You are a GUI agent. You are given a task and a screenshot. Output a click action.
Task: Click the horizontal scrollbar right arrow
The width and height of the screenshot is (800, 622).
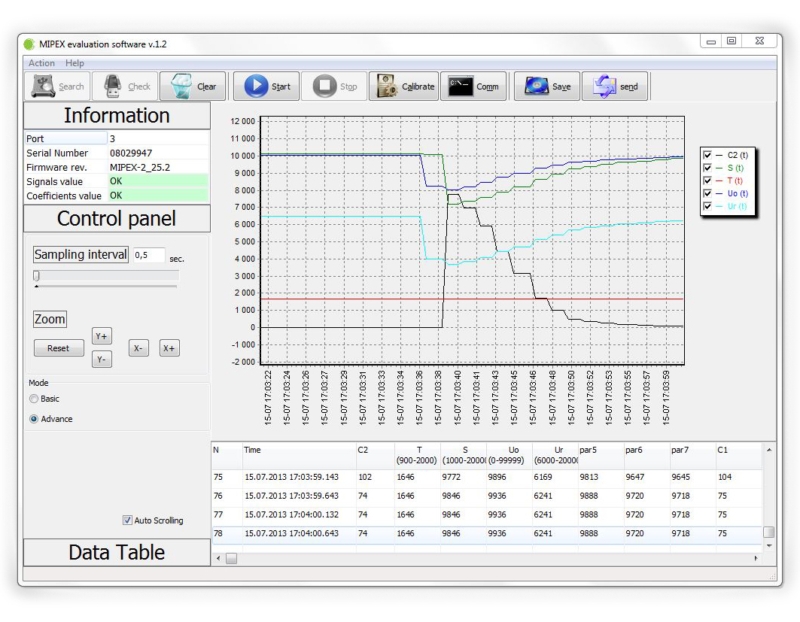pos(756,558)
